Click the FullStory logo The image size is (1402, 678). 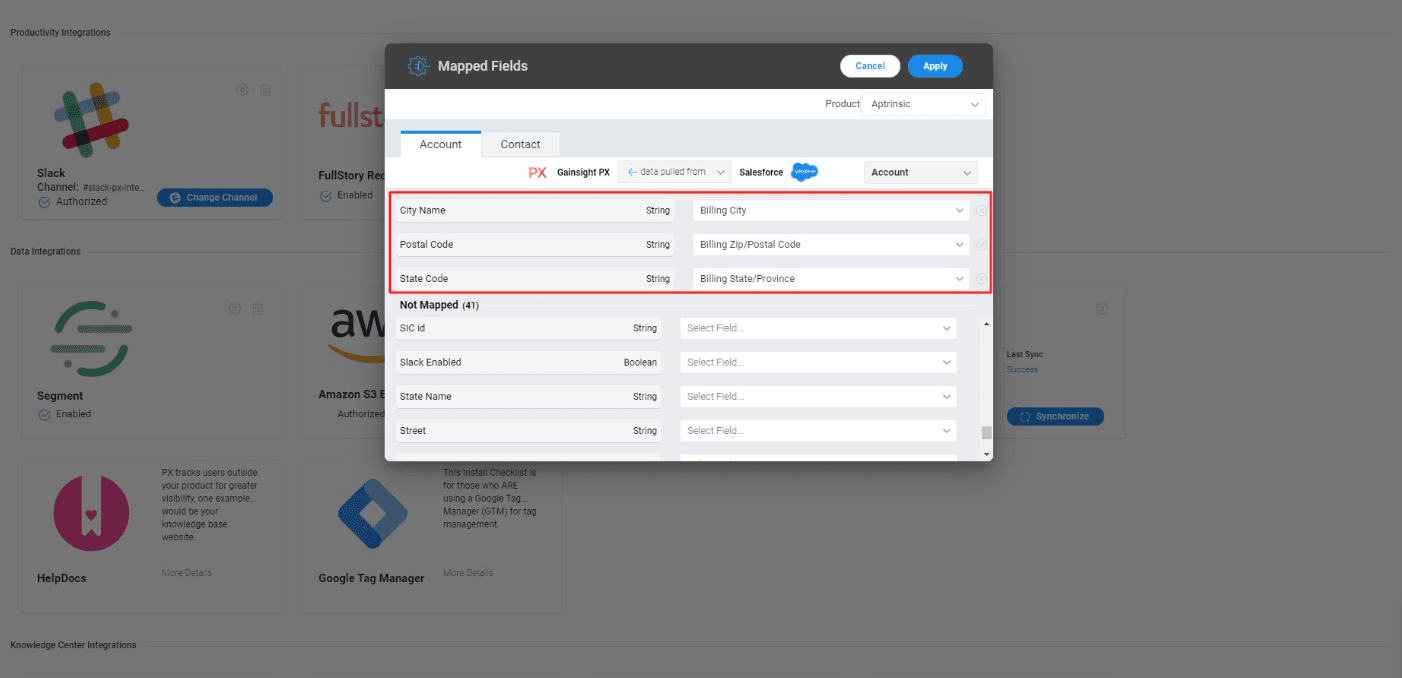point(352,115)
